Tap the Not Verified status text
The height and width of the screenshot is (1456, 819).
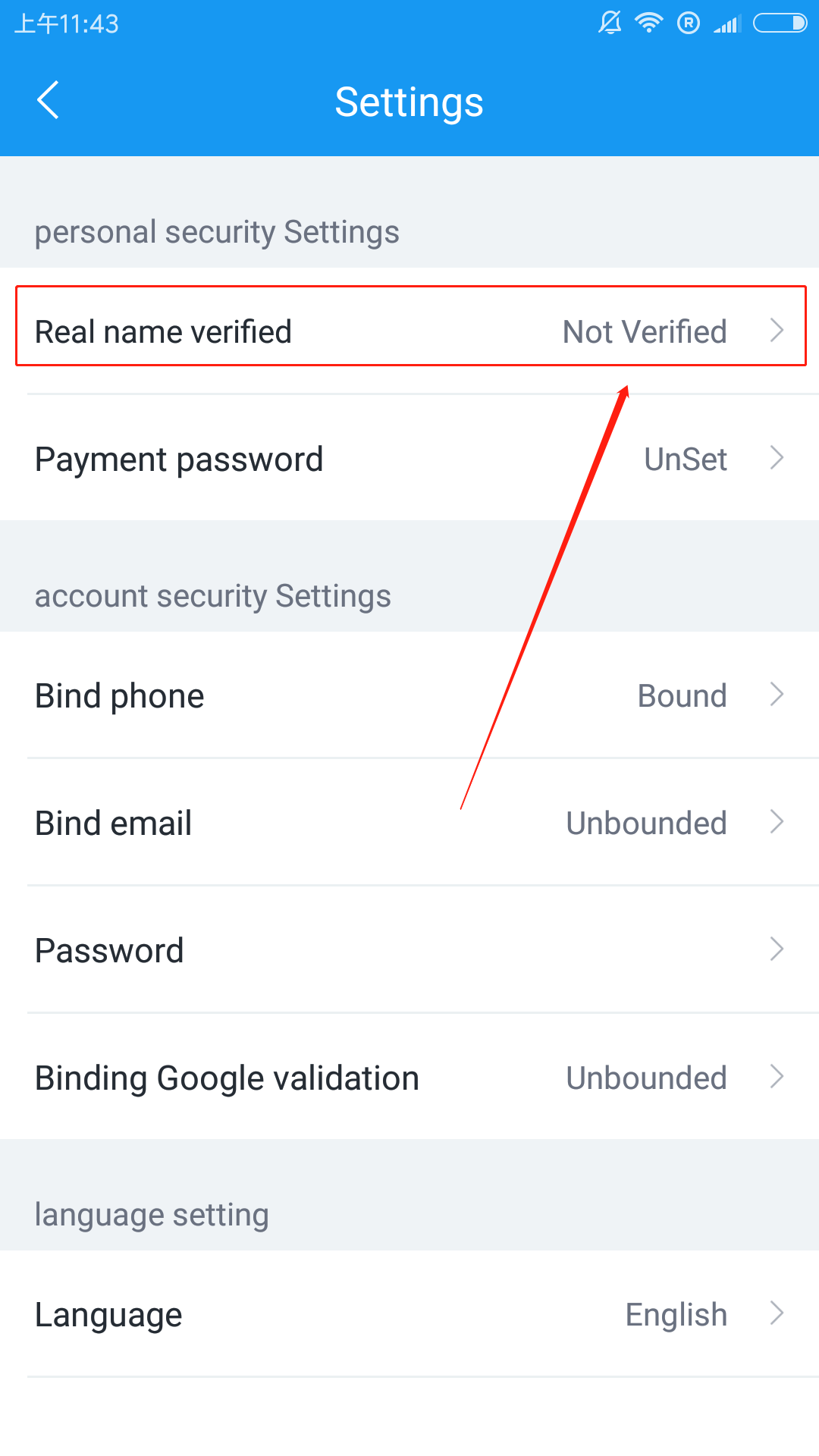pos(645,331)
